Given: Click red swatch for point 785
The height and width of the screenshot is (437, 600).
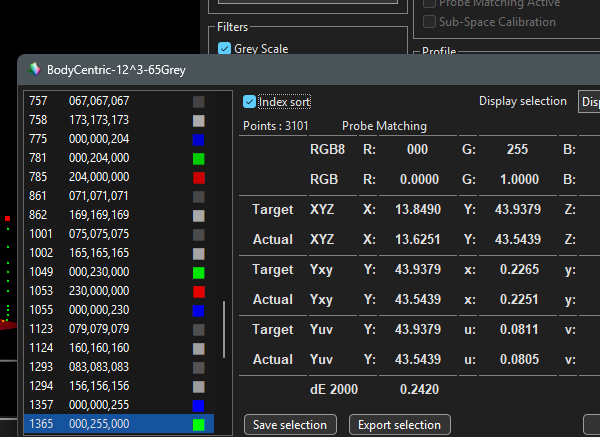Looking at the screenshot, I should pos(198,177).
